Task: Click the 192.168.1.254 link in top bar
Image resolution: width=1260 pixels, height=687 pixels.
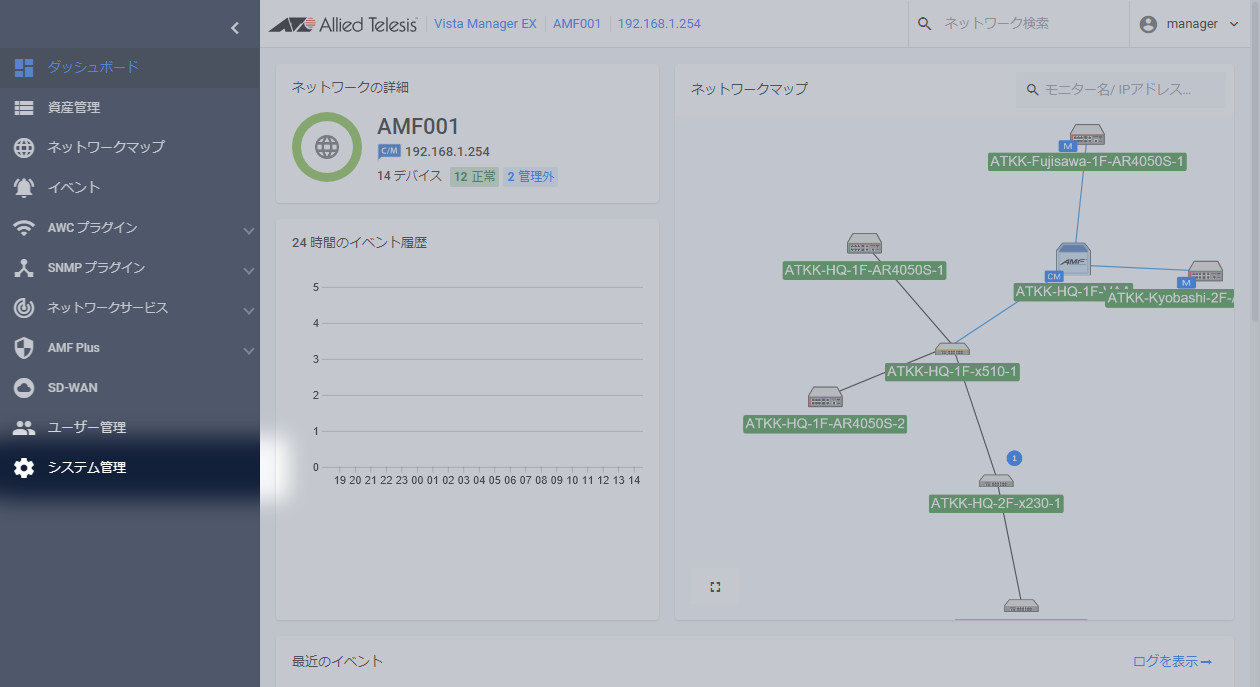Action: pyautogui.click(x=659, y=24)
